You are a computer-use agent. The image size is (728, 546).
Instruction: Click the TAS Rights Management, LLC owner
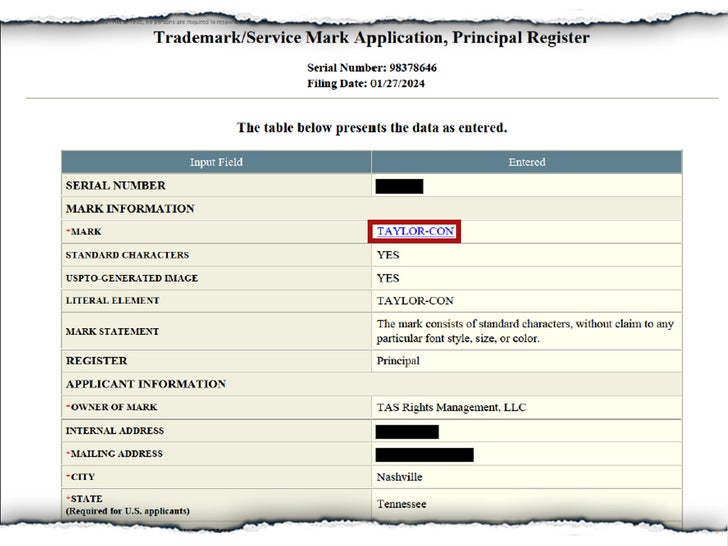[451, 407]
